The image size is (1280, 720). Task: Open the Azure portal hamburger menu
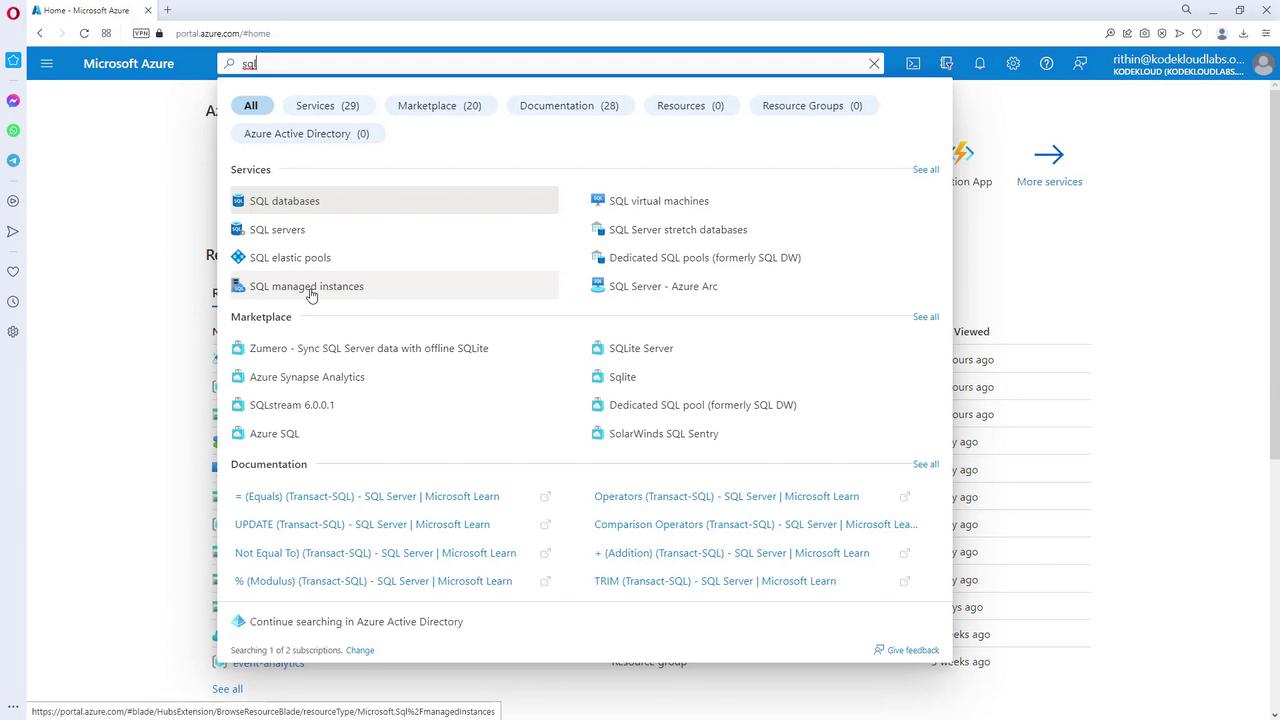click(46, 63)
